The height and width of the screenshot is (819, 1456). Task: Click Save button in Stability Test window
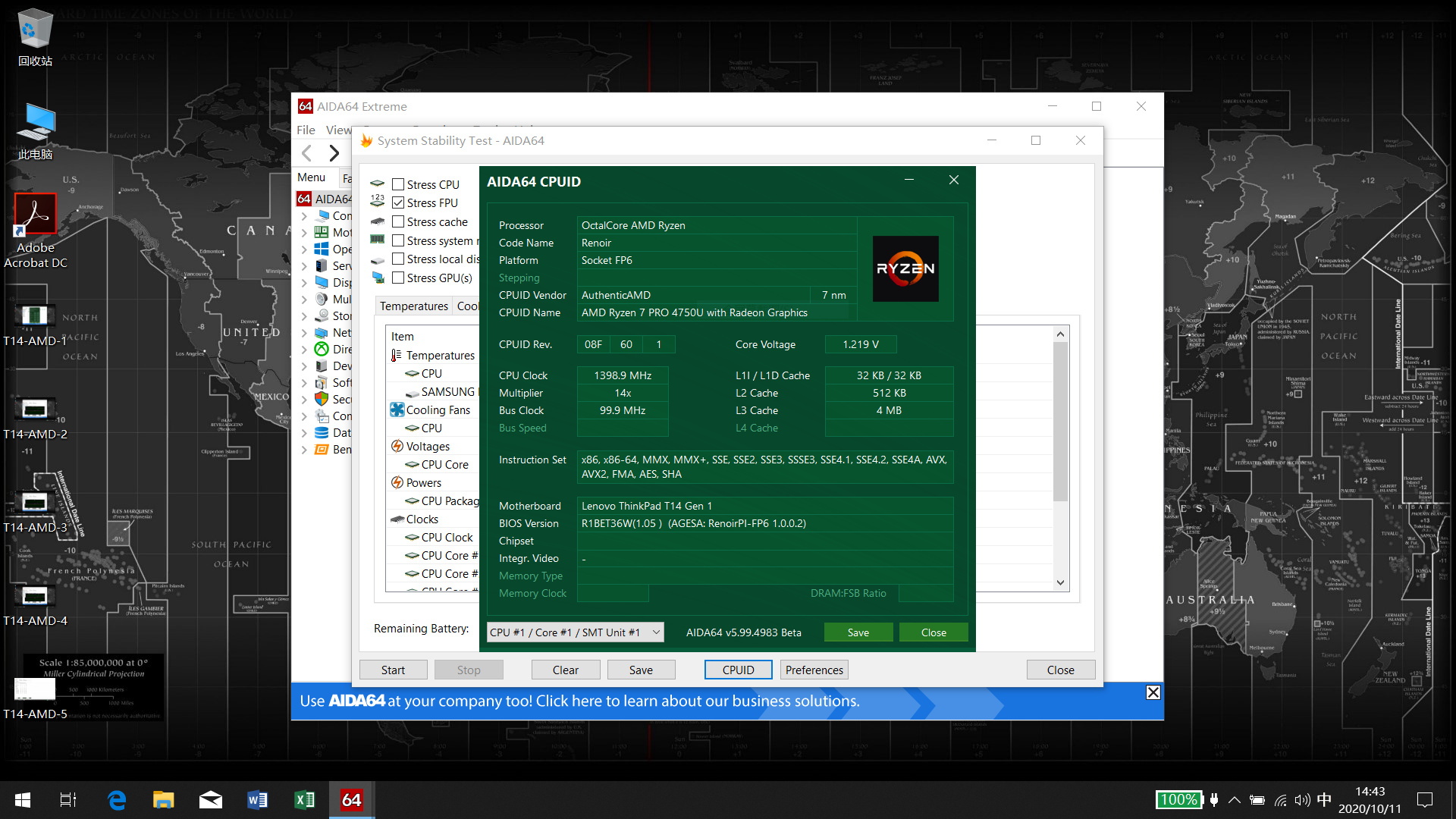pos(641,670)
